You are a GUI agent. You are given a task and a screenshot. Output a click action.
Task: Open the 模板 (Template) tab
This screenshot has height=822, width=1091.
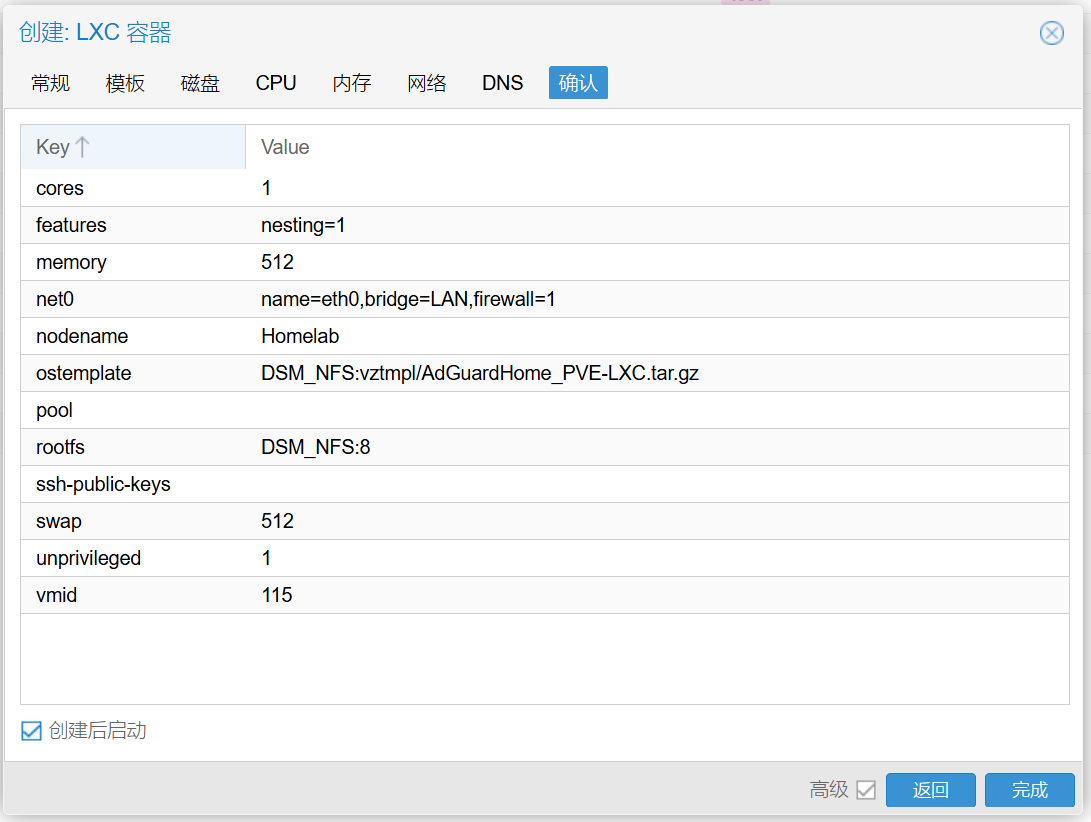click(124, 84)
